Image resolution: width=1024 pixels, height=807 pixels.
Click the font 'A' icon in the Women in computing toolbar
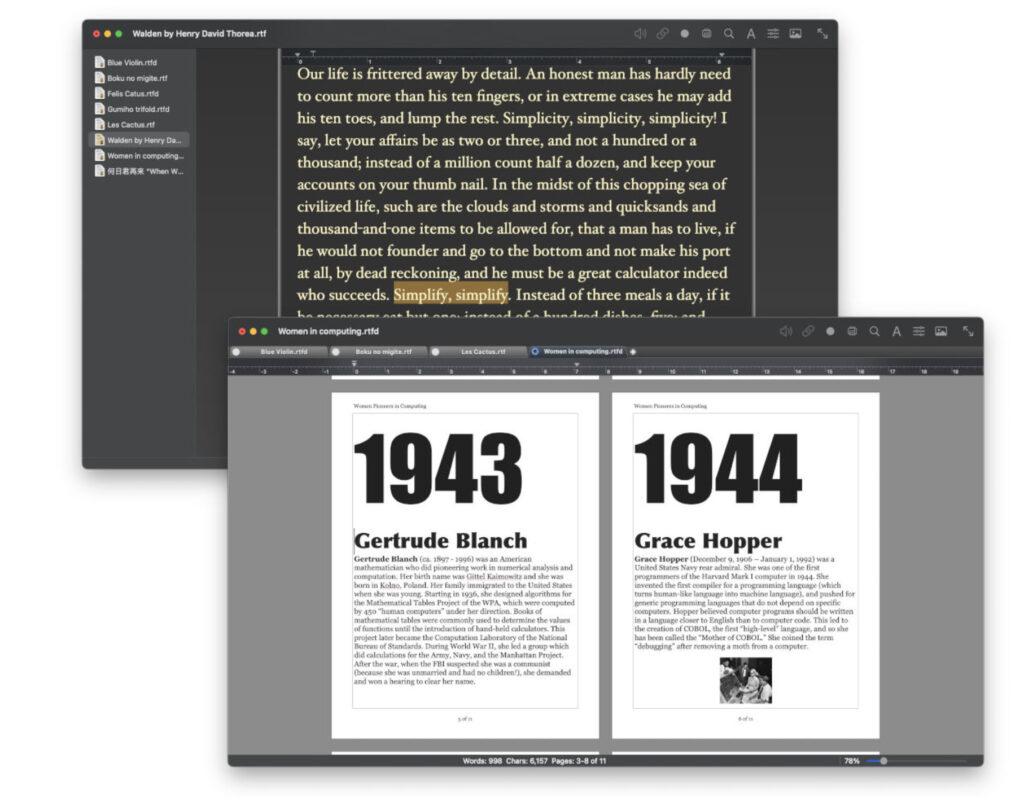click(x=897, y=331)
